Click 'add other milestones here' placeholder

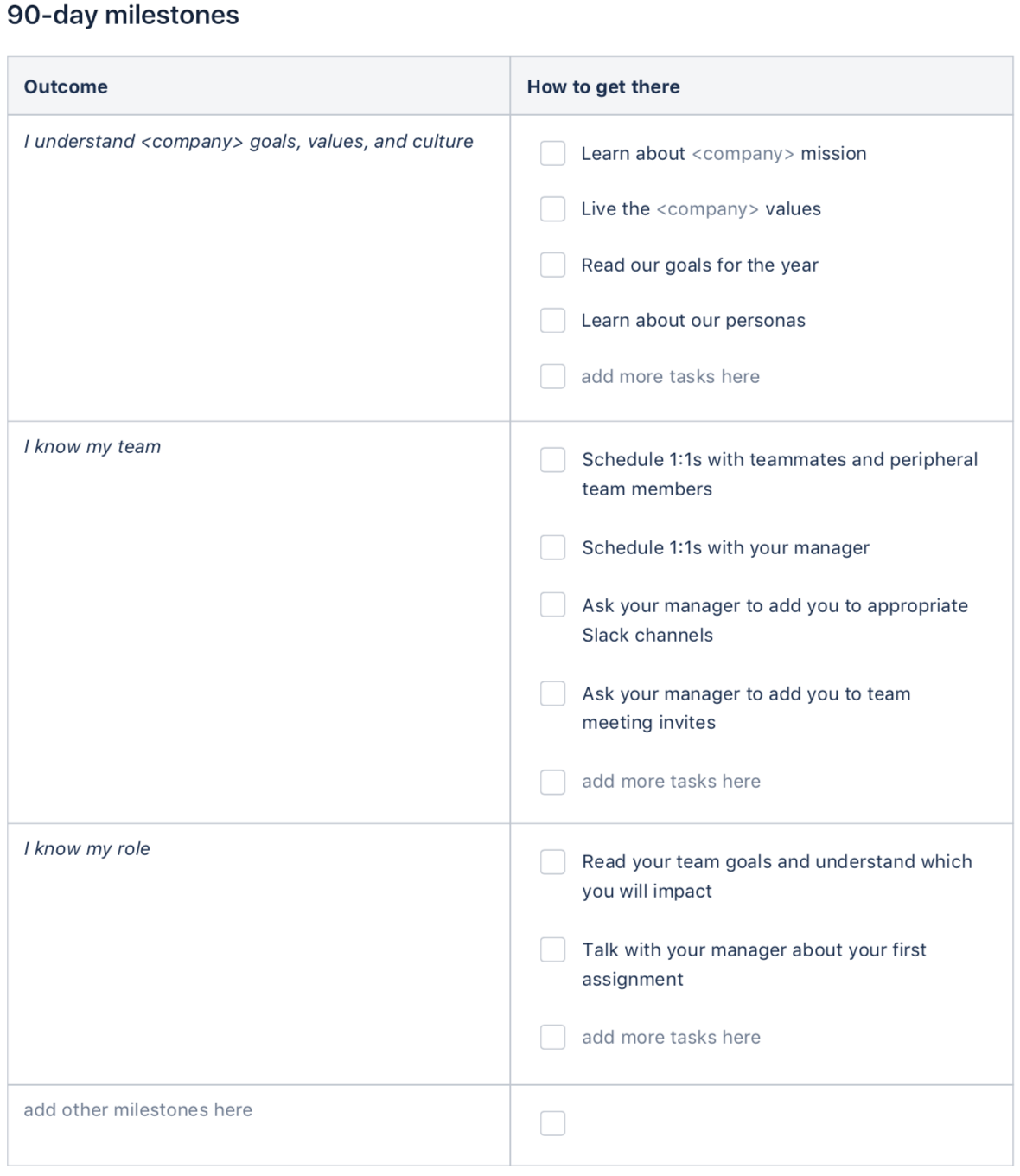137,1109
